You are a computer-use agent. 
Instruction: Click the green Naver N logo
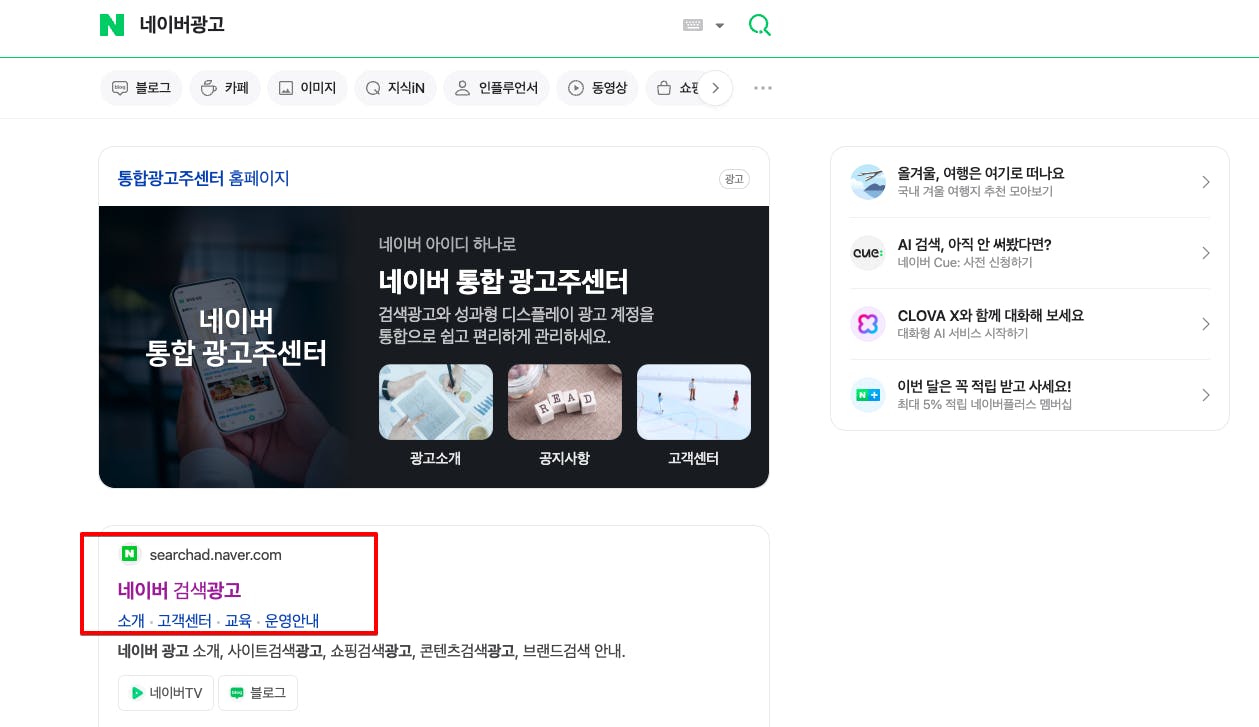pyautogui.click(x=112, y=25)
